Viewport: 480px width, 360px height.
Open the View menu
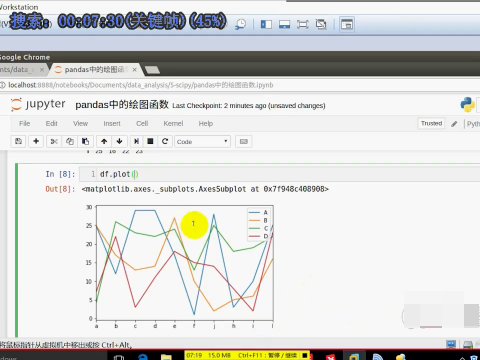click(x=80, y=124)
